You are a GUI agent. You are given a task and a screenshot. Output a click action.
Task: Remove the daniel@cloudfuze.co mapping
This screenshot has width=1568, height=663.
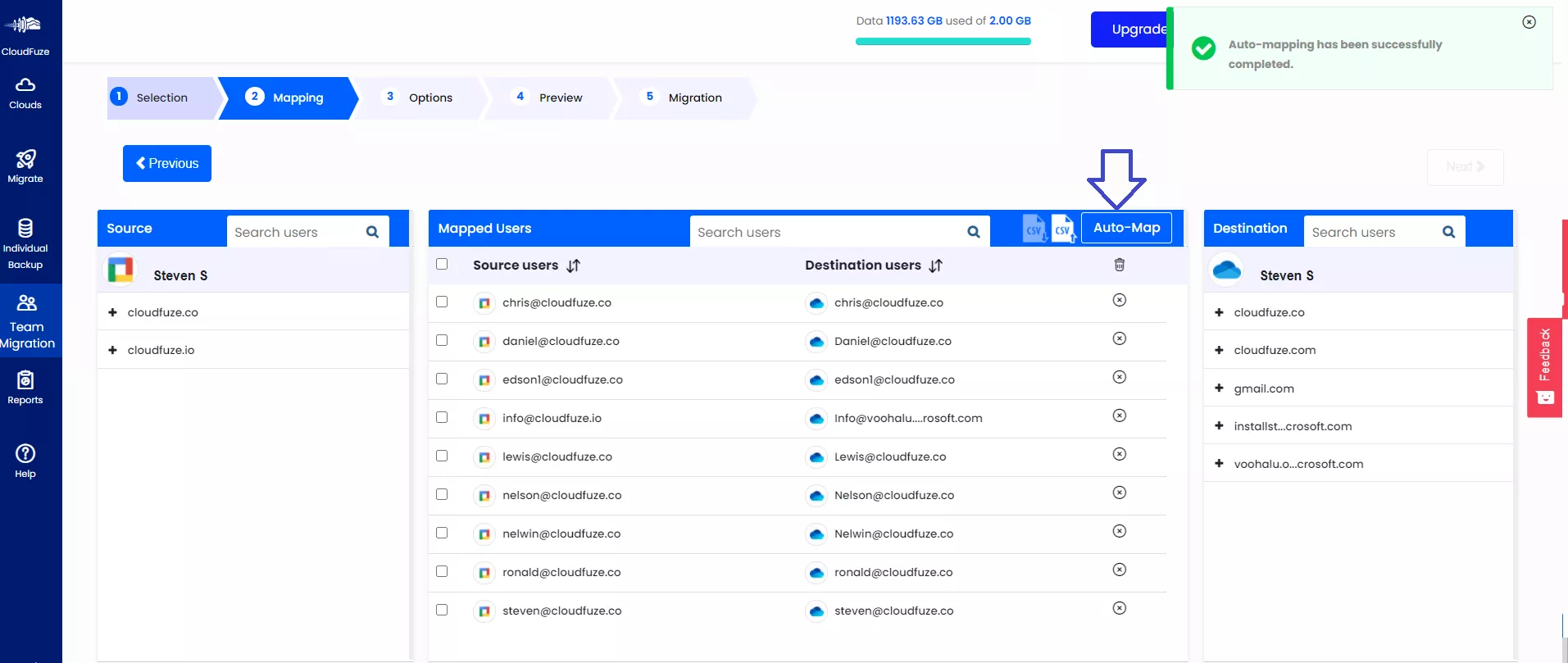(x=1120, y=338)
